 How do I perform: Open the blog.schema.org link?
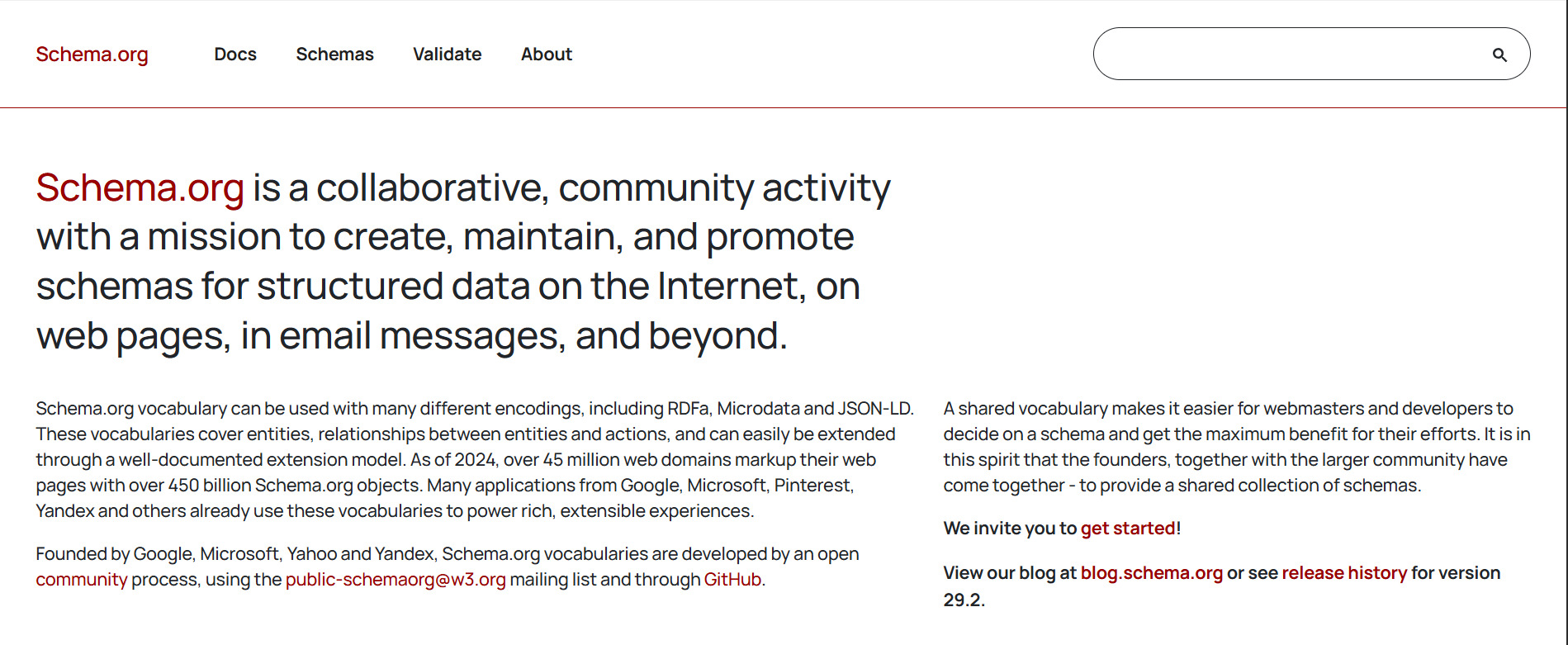[x=1151, y=573]
